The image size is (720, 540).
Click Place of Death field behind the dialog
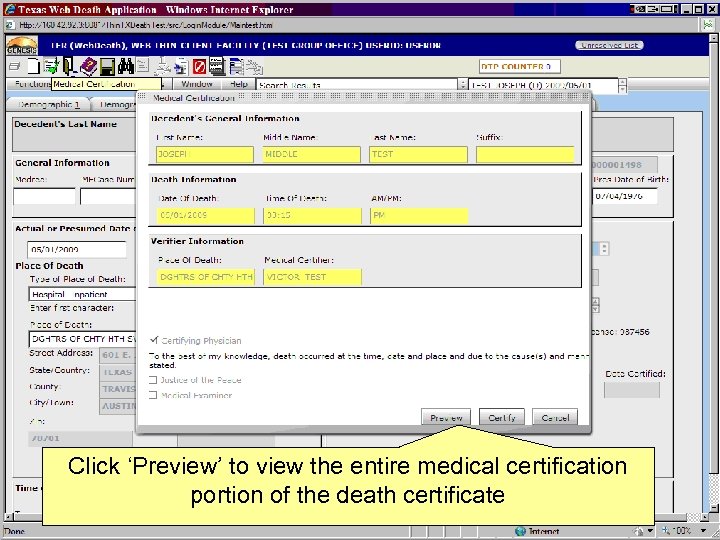tap(82, 339)
